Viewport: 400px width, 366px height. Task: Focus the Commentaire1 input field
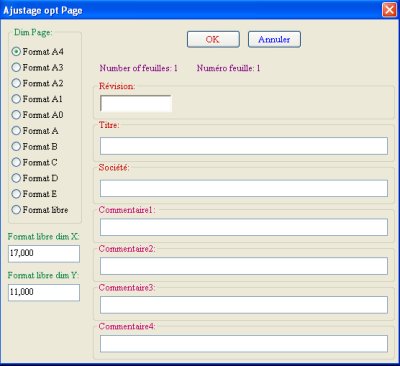pyautogui.click(x=244, y=227)
